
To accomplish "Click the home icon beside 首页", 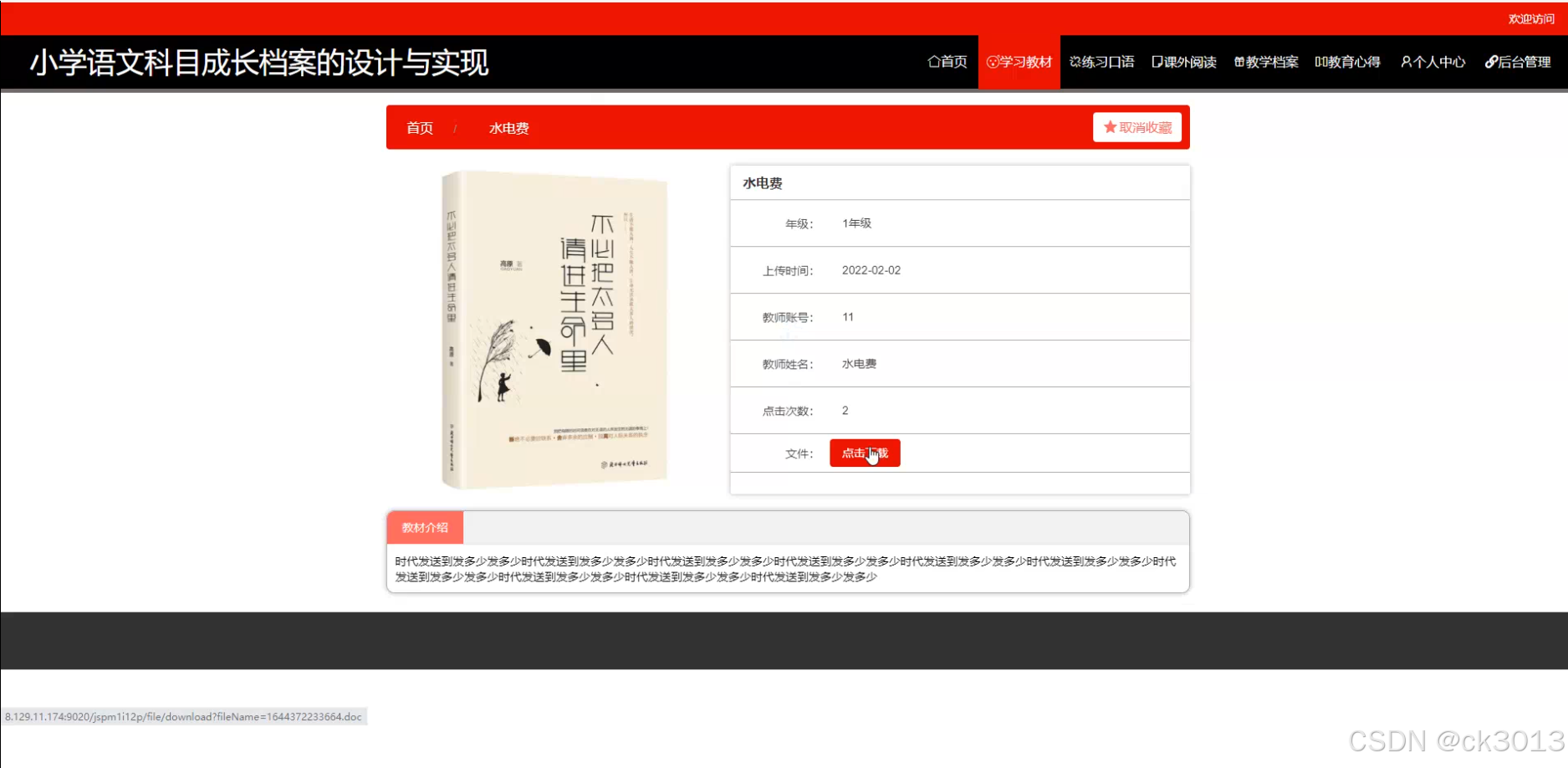I will point(933,62).
